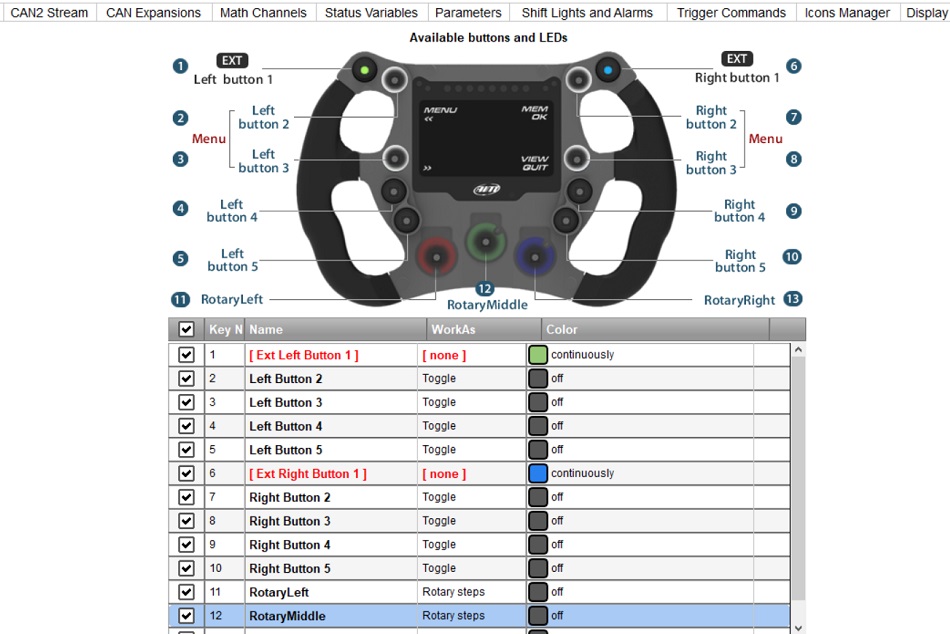This screenshot has width=950, height=634.
Task: Uncheck the Left Button 3 row checkbox
Action: coord(186,402)
